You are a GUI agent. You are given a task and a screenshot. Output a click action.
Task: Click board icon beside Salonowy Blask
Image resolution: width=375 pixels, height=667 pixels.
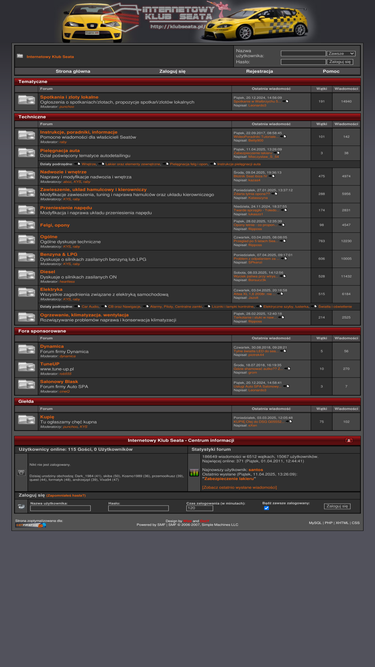(x=26, y=385)
